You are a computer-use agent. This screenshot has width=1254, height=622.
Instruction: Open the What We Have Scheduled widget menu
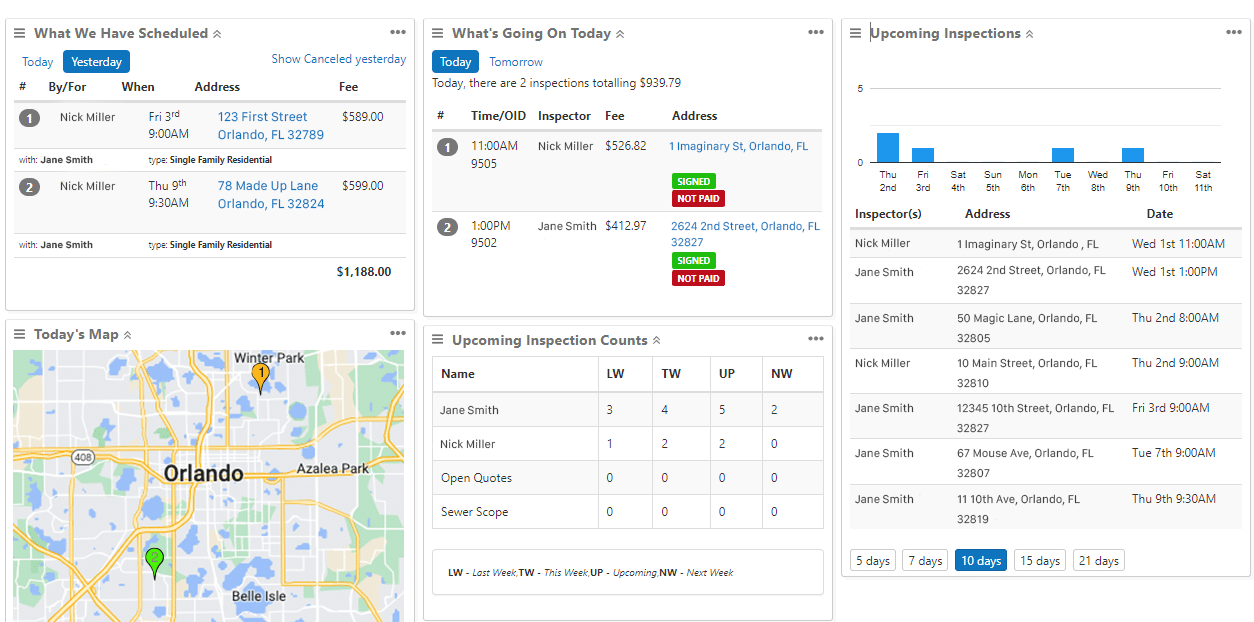[398, 31]
